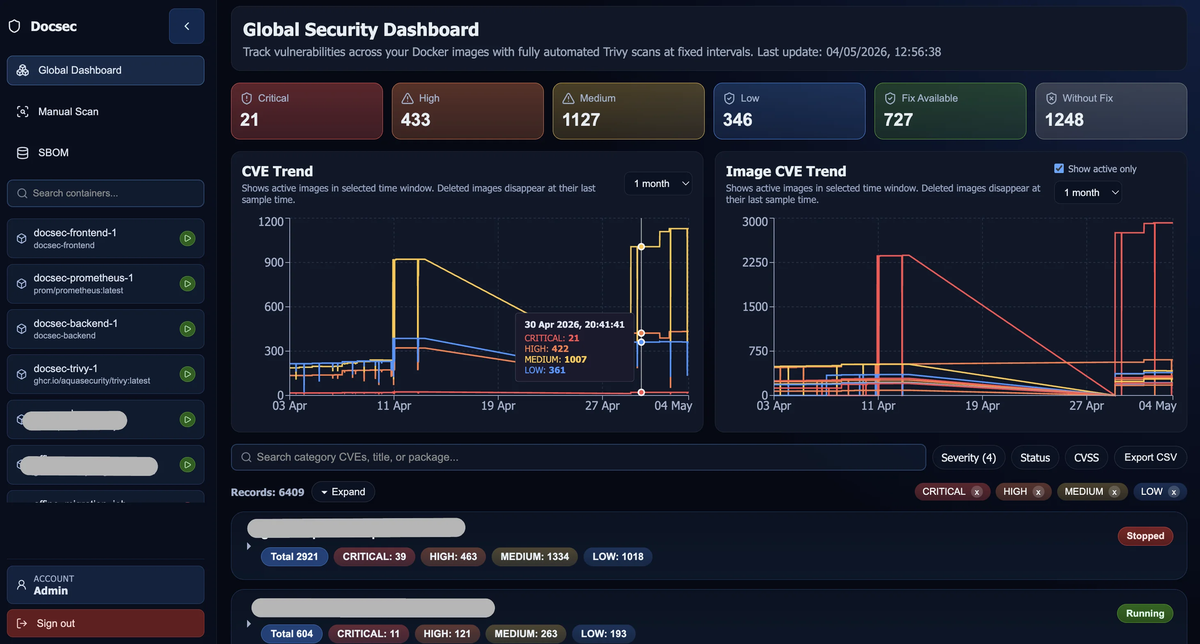This screenshot has height=644, width=1200.
Task: Click the High 433 summary card
Action: tap(468, 111)
